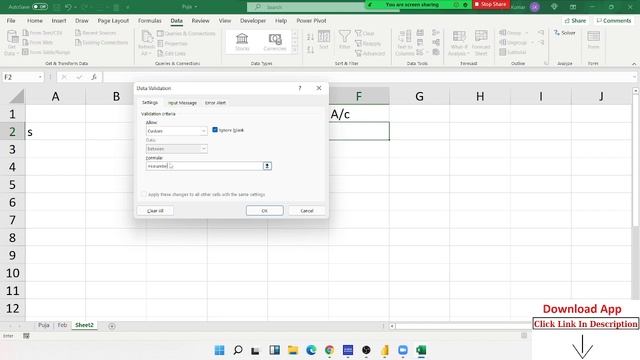Image resolution: width=640 pixels, height=360 pixels.
Task: Open taskbar Search icon
Action: pos(238,350)
